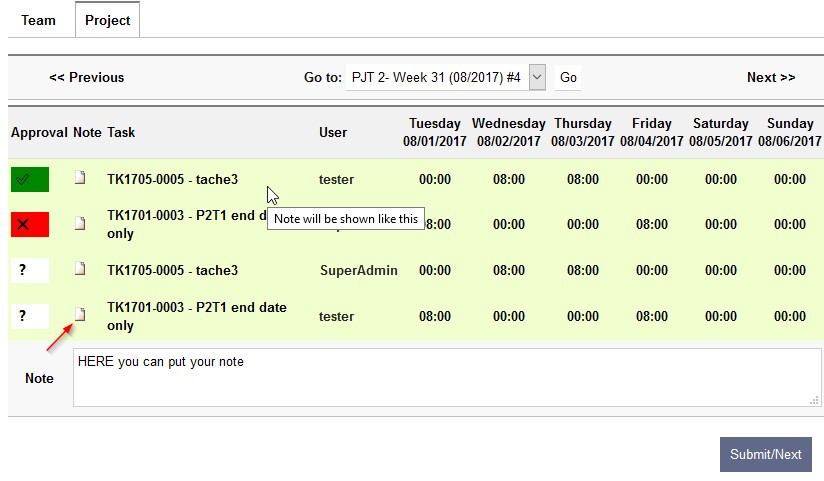
Task: Follow the Next week link
Action: pyautogui.click(x=770, y=77)
